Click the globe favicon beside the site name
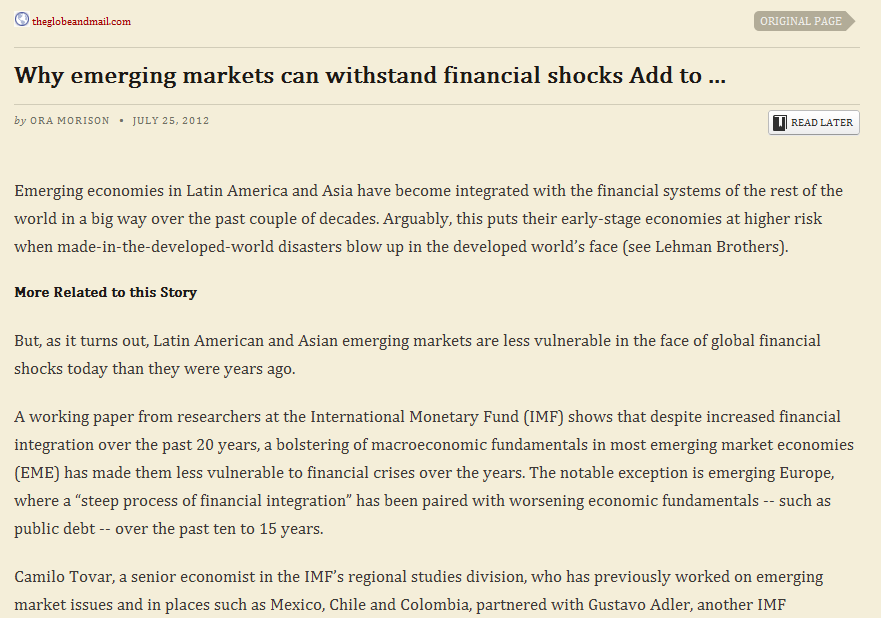 click(x=22, y=20)
